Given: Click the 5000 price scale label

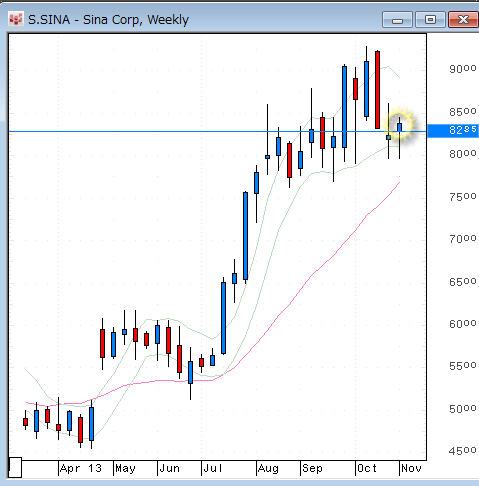Looking at the screenshot, I should [463, 409].
